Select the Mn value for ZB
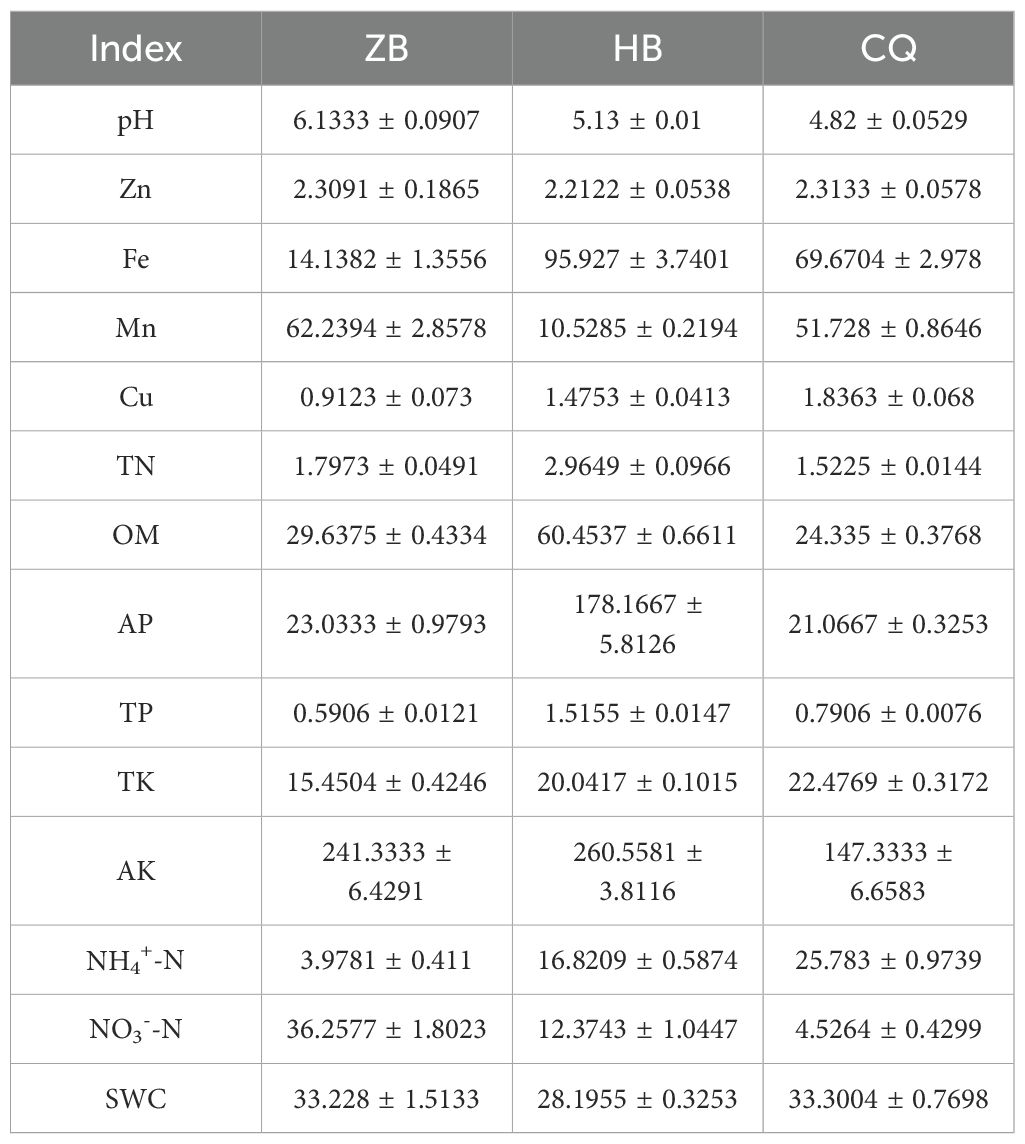 coord(387,328)
